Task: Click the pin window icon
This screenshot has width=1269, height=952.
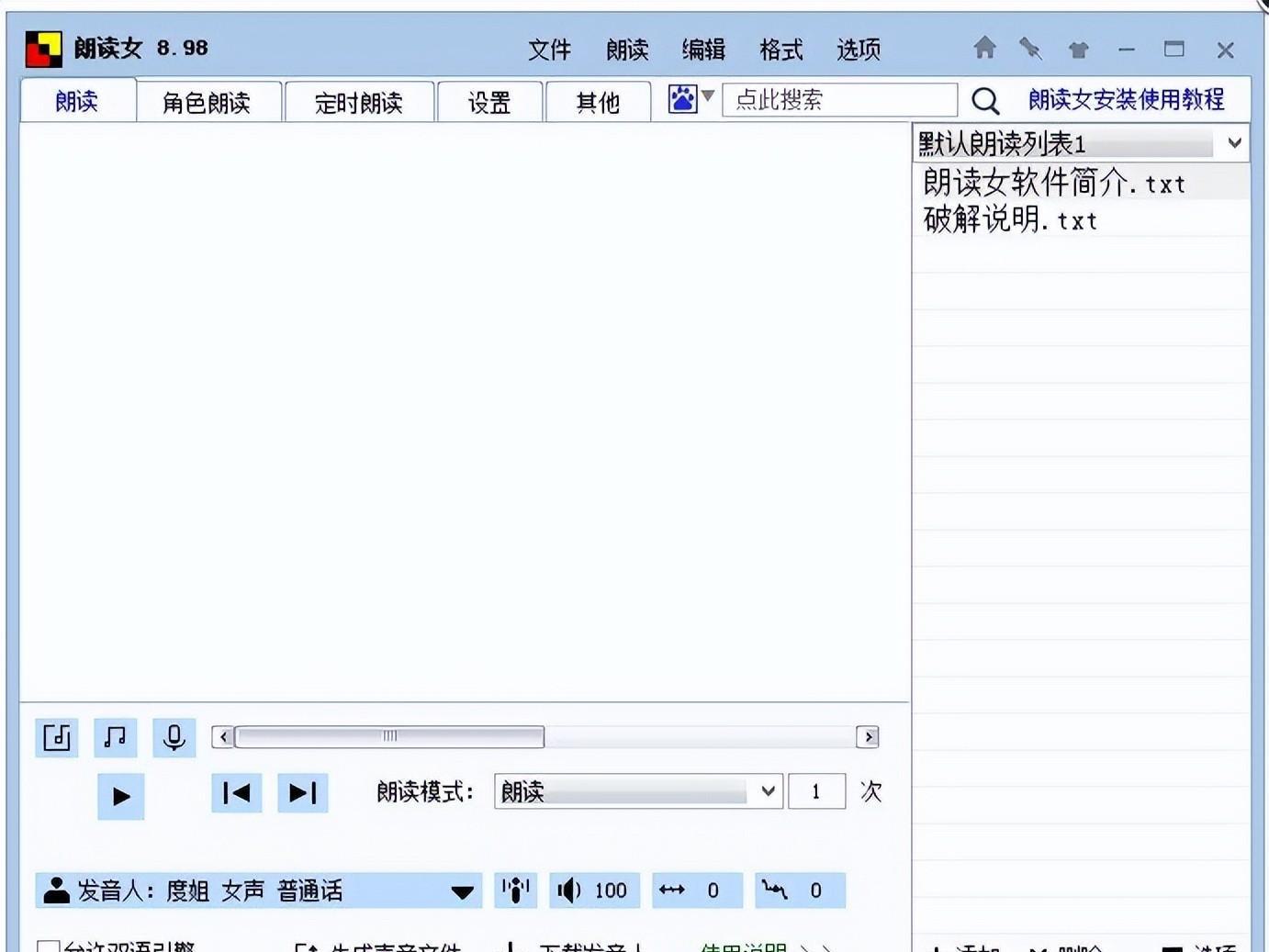Action: coord(1030,49)
